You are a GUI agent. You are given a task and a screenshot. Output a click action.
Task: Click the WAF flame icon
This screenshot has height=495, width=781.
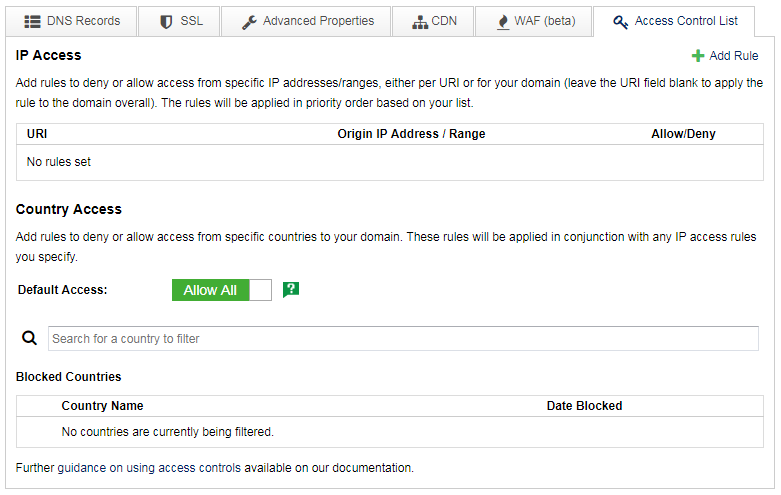pos(502,21)
